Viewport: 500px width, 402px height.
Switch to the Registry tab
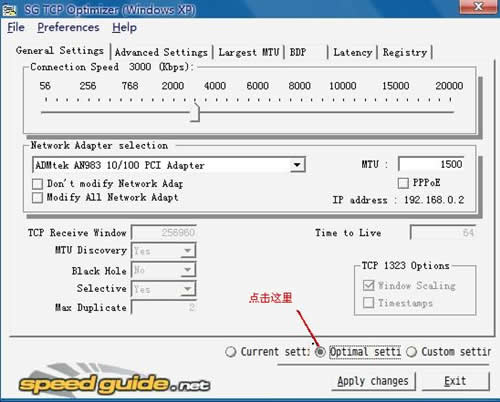coord(405,52)
